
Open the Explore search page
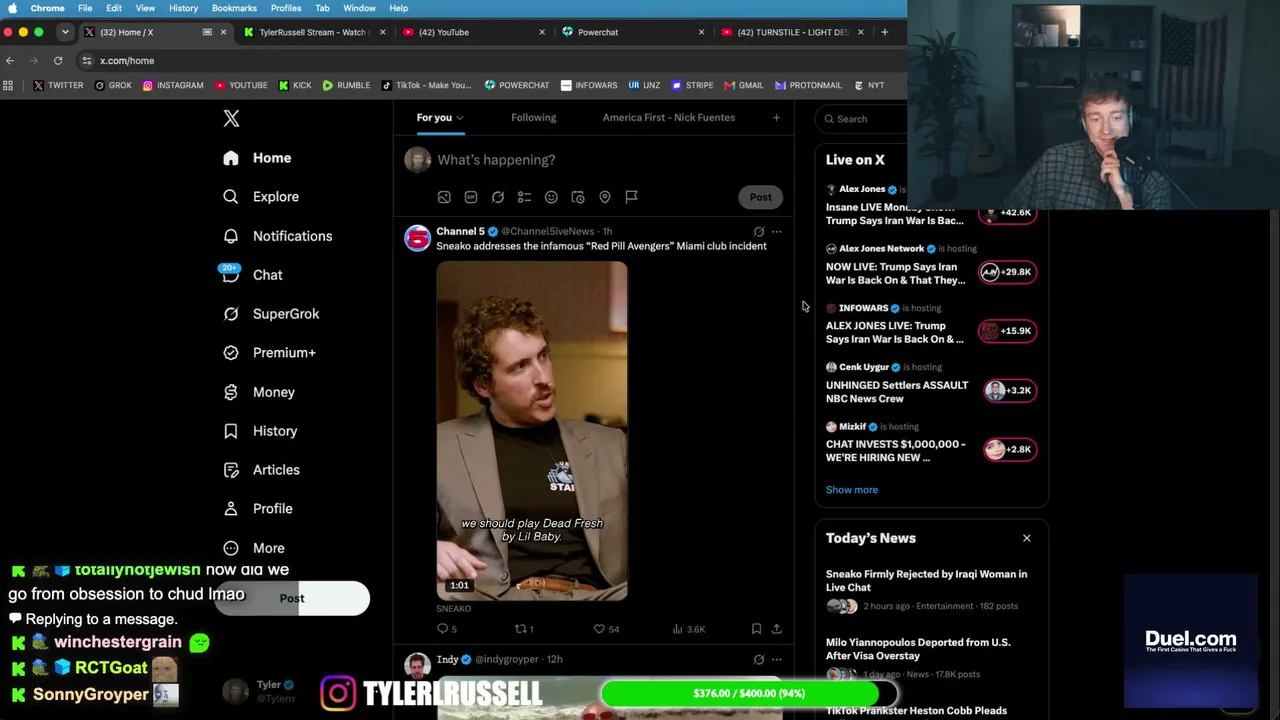point(261,197)
